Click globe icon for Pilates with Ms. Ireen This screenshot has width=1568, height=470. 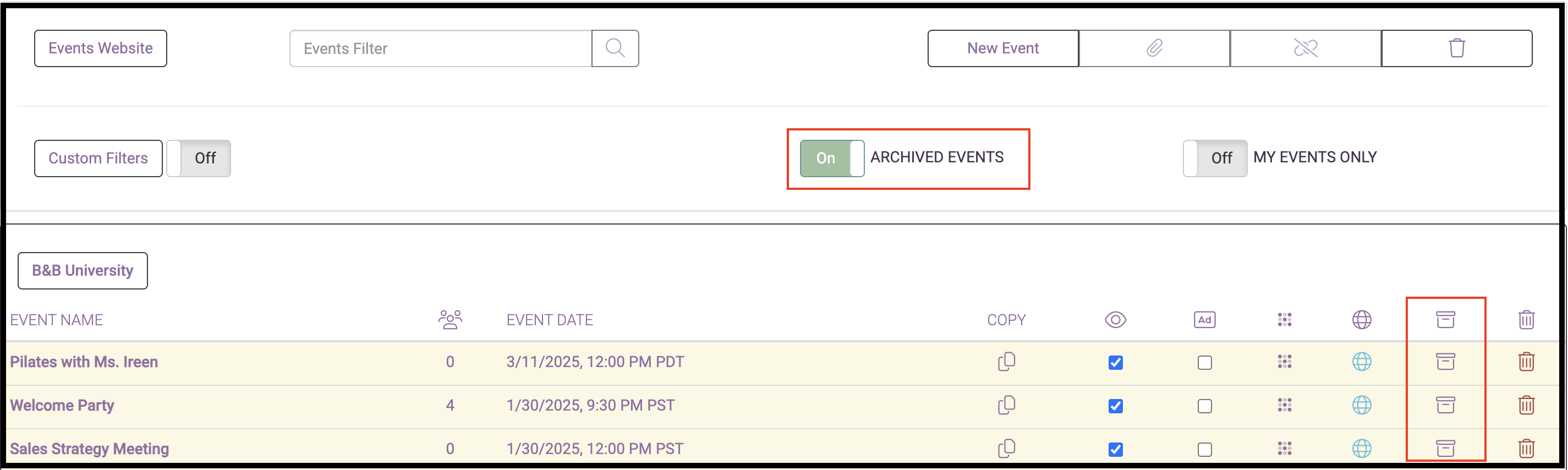1362,362
